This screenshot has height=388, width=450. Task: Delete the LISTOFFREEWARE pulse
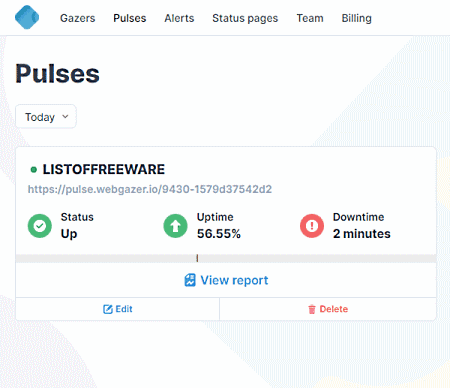pos(328,309)
